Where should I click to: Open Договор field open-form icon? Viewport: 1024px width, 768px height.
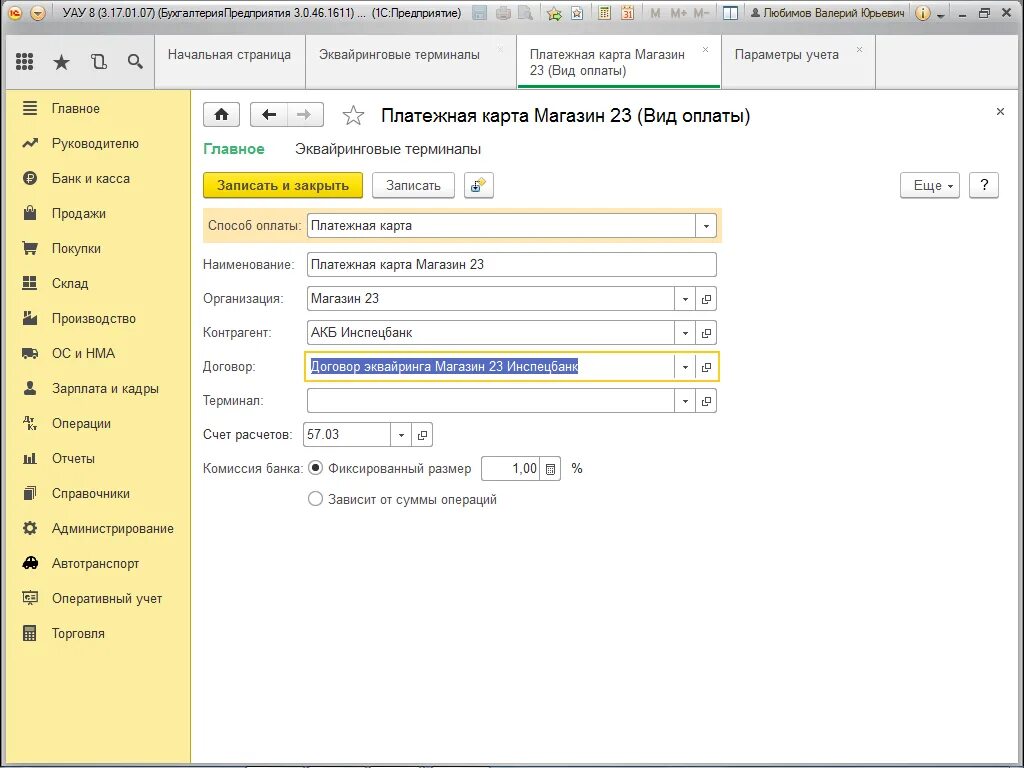[x=706, y=367]
